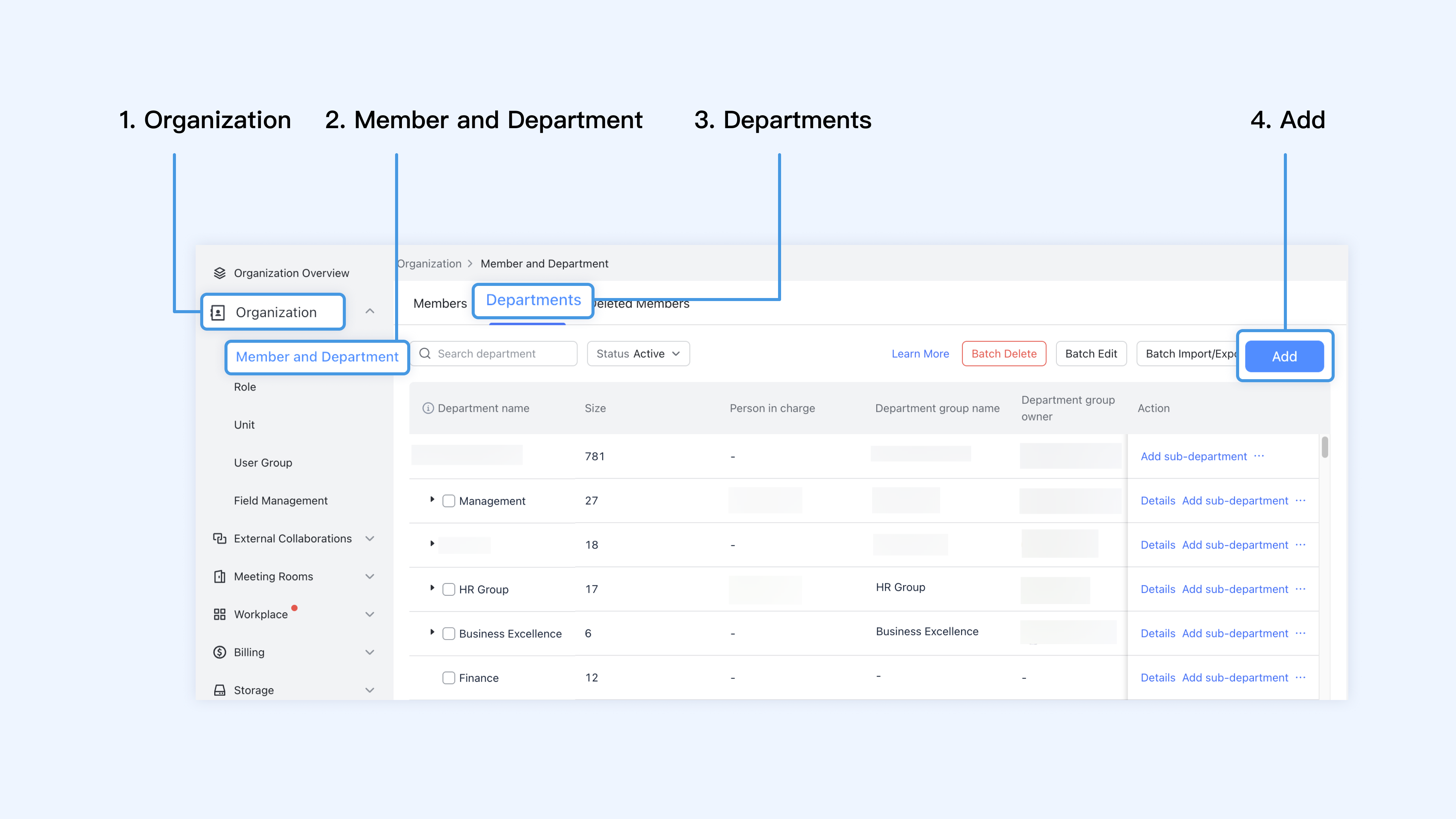Open more options for Finance row
The height and width of the screenshot is (819, 1456).
click(1301, 677)
